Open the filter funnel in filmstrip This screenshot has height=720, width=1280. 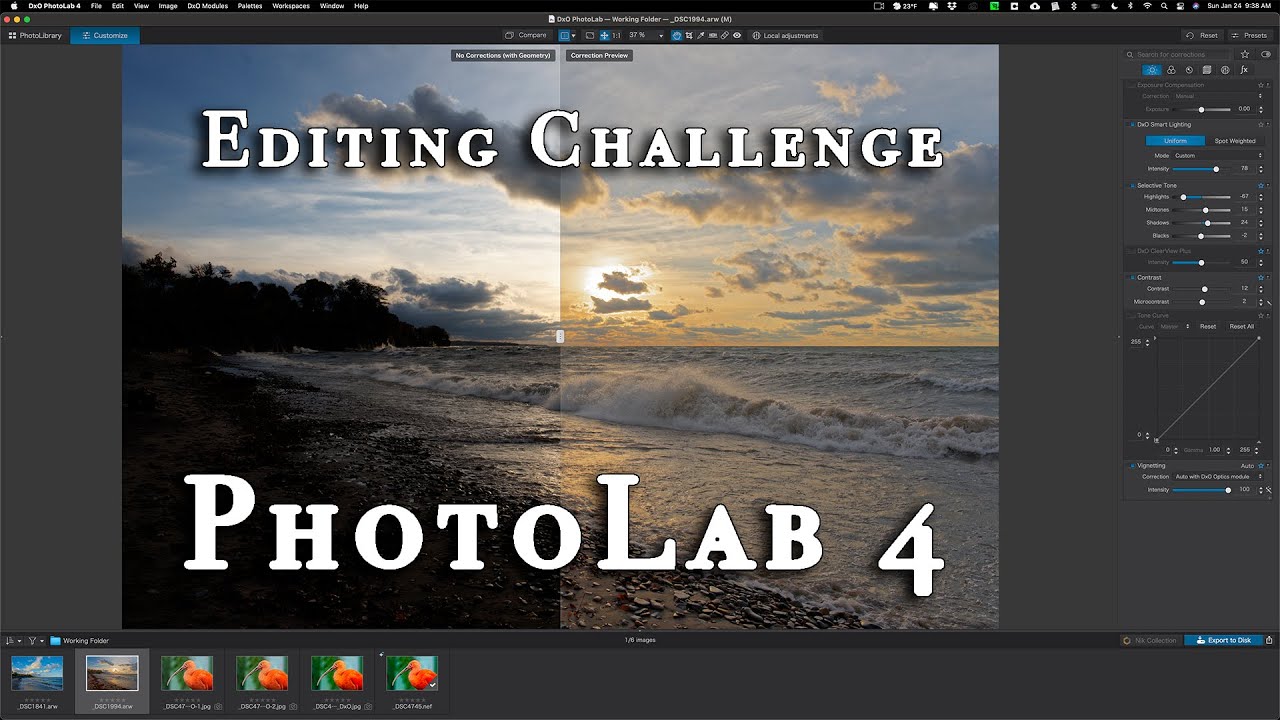(32, 640)
